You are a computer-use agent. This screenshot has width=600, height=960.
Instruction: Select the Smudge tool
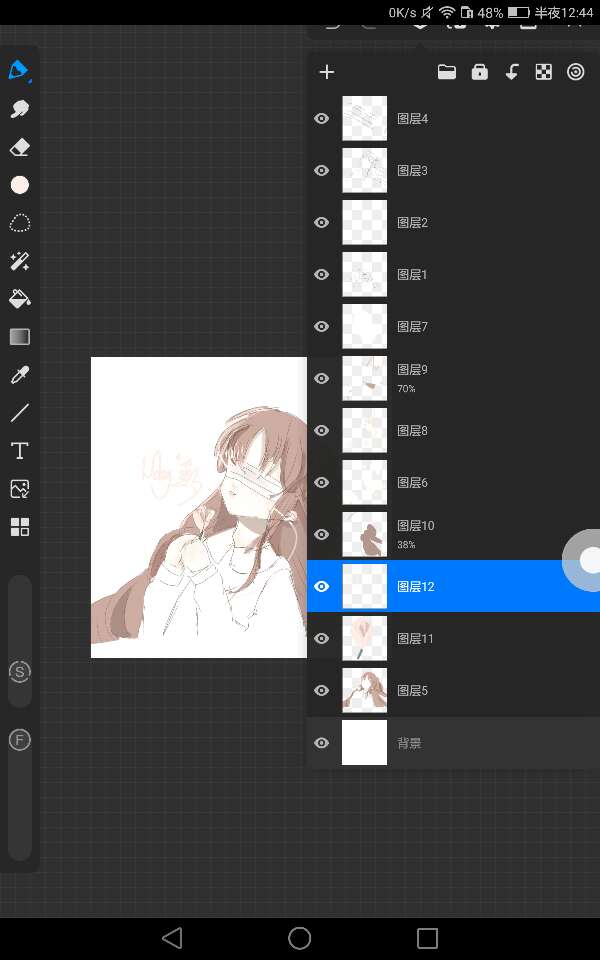pyautogui.click(x=19, y=109)
